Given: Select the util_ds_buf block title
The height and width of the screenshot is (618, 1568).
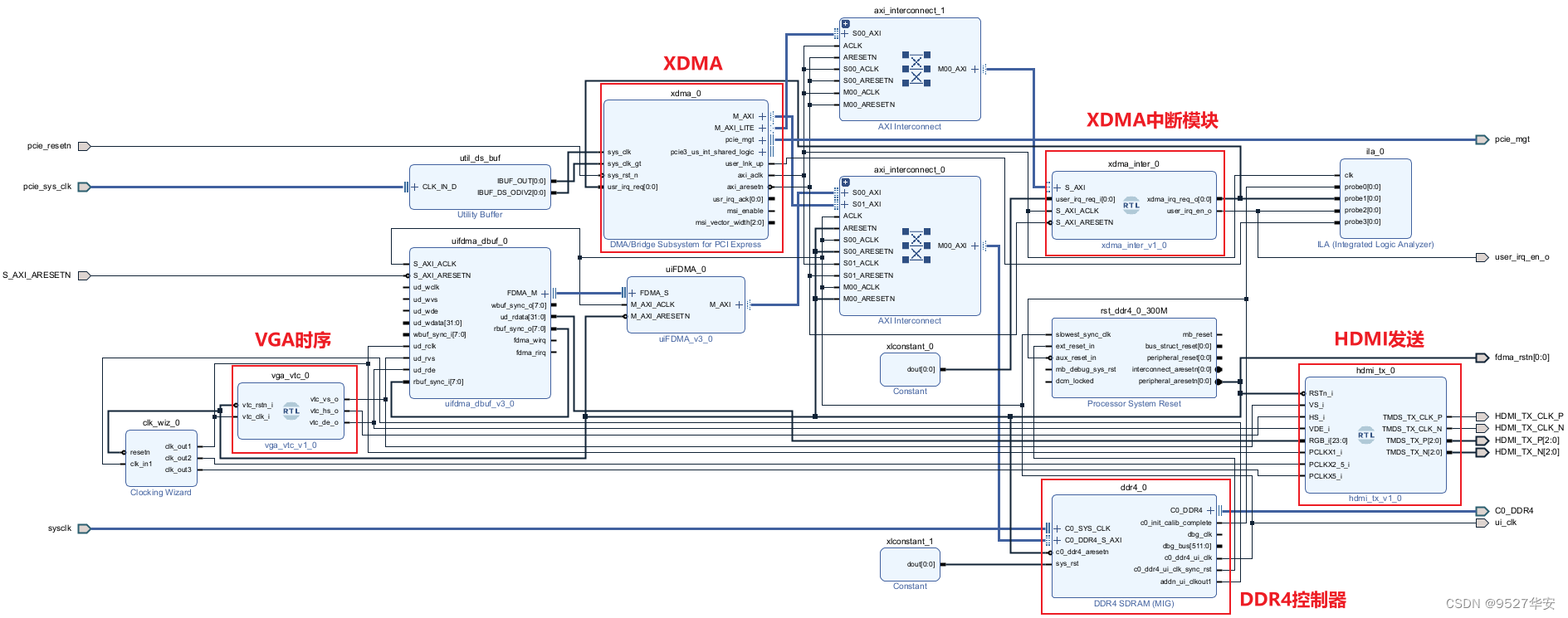Looking at the screenshot, I should click(x=480, y=158).
